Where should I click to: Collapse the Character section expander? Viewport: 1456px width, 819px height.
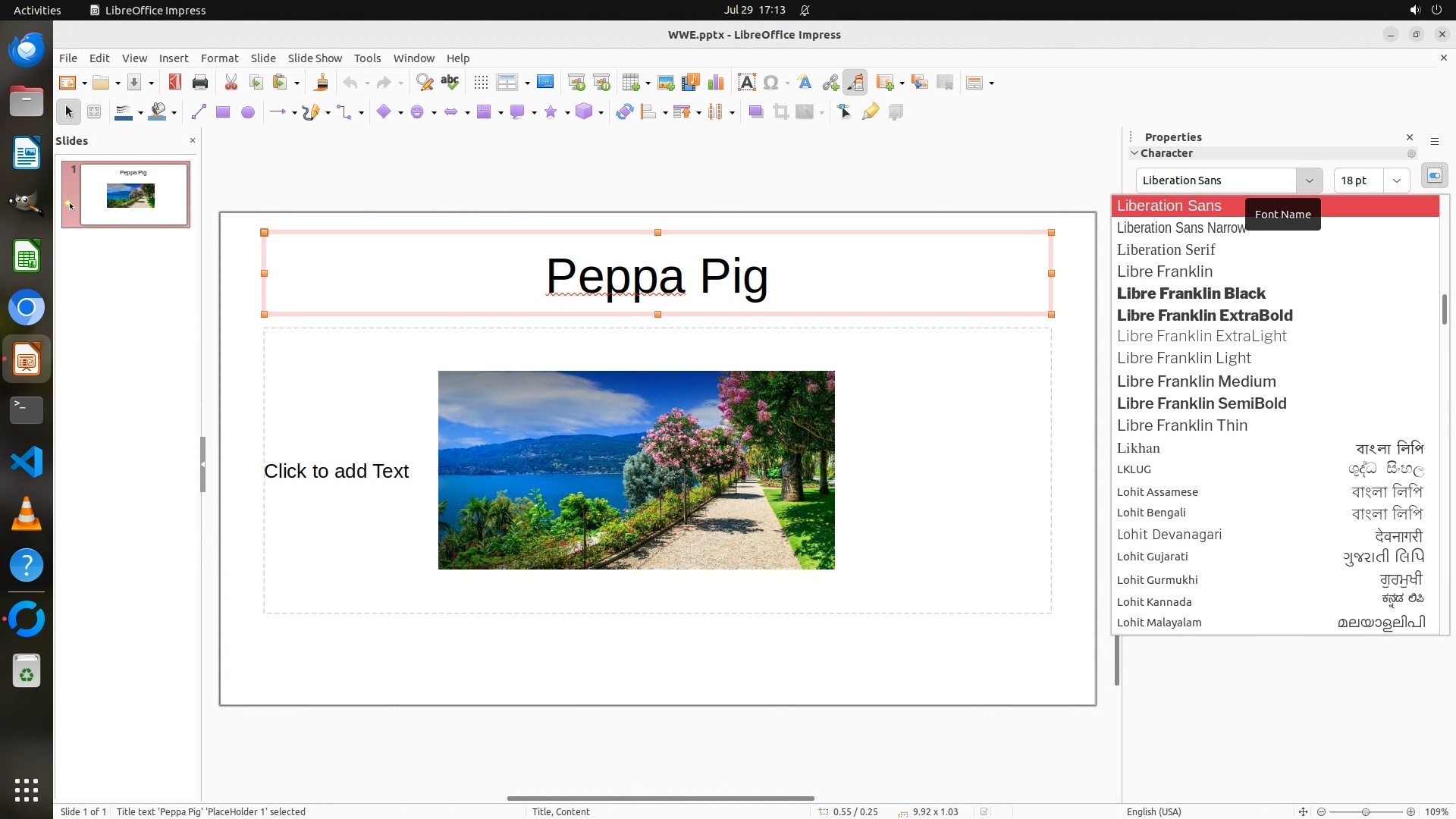(x=1134, y=153)
